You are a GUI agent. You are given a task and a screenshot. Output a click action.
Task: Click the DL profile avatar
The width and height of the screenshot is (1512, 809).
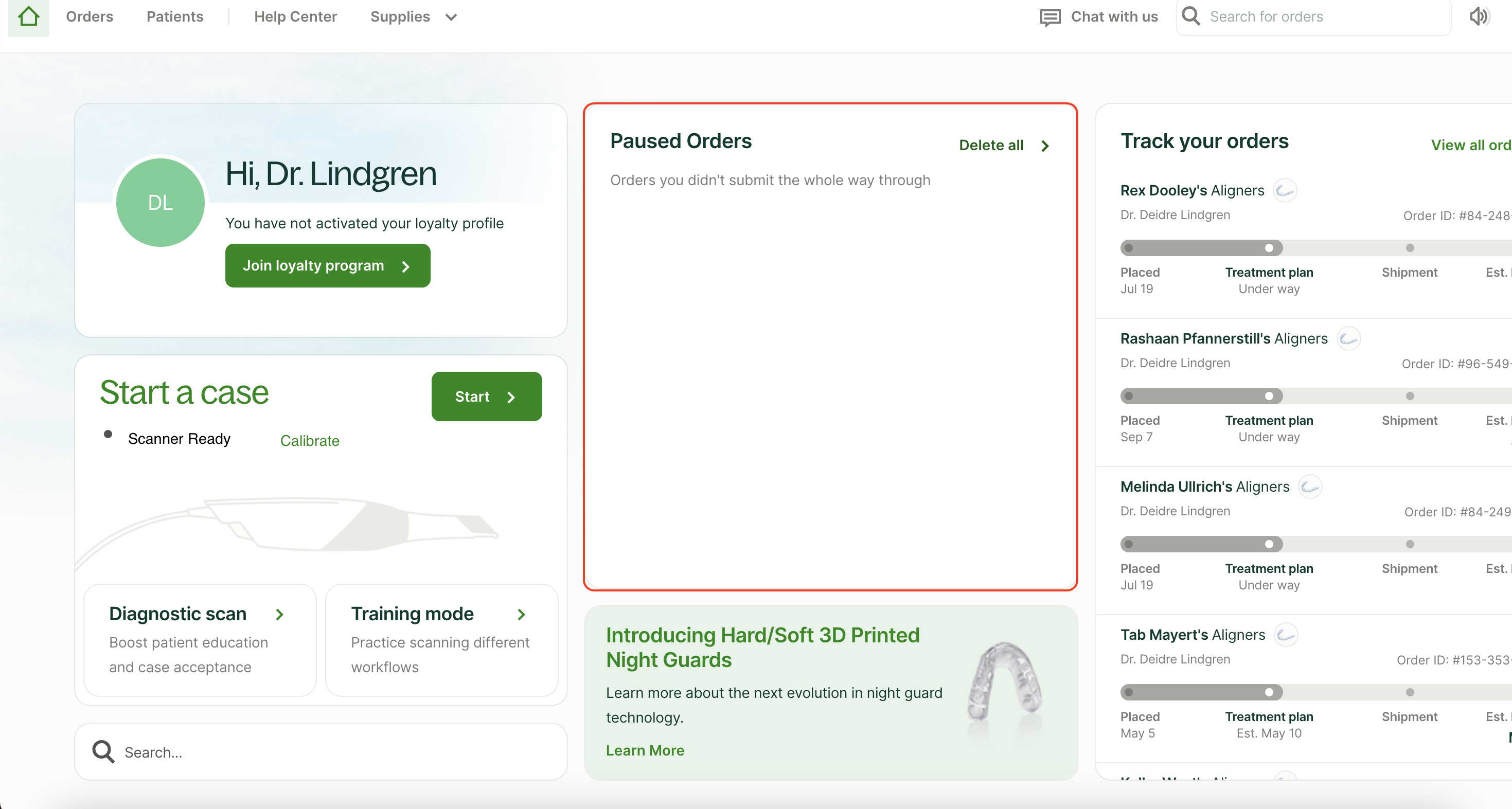point(160,203)
